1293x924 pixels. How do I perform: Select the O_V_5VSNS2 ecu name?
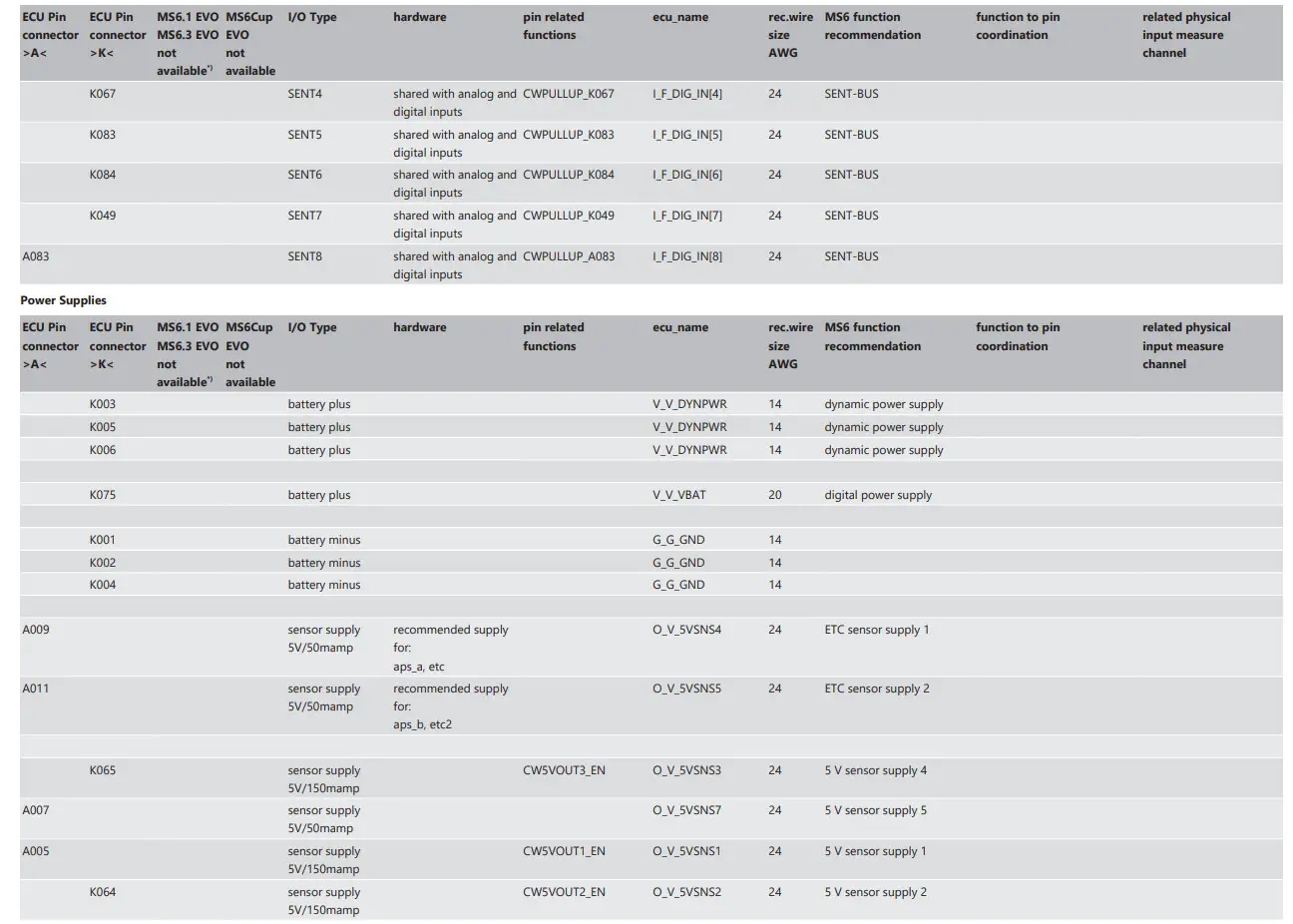point(686,892)
